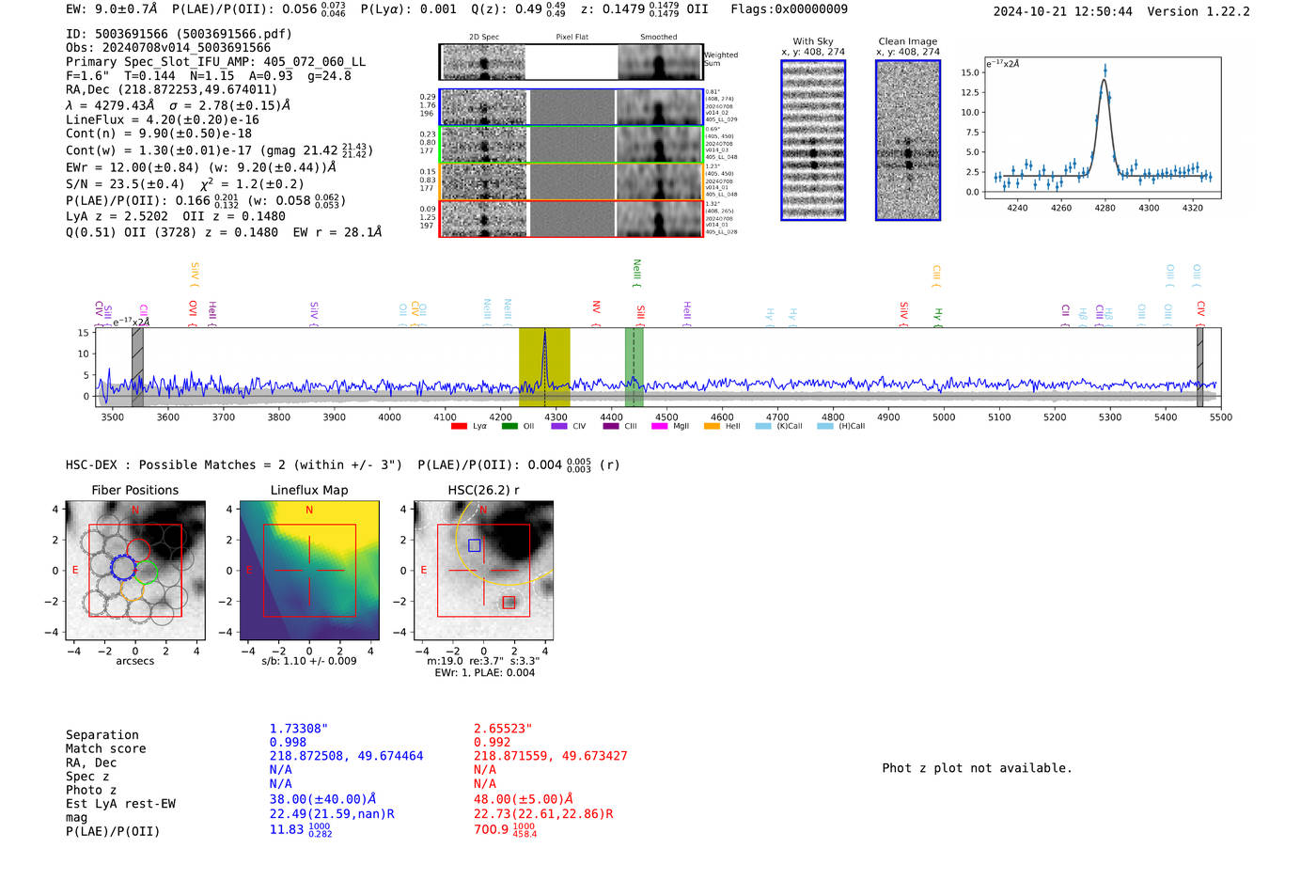This screenshot has height=896, width=1316.
Task: Click the magenta MgII legend swatch
Action: [660, 426]
